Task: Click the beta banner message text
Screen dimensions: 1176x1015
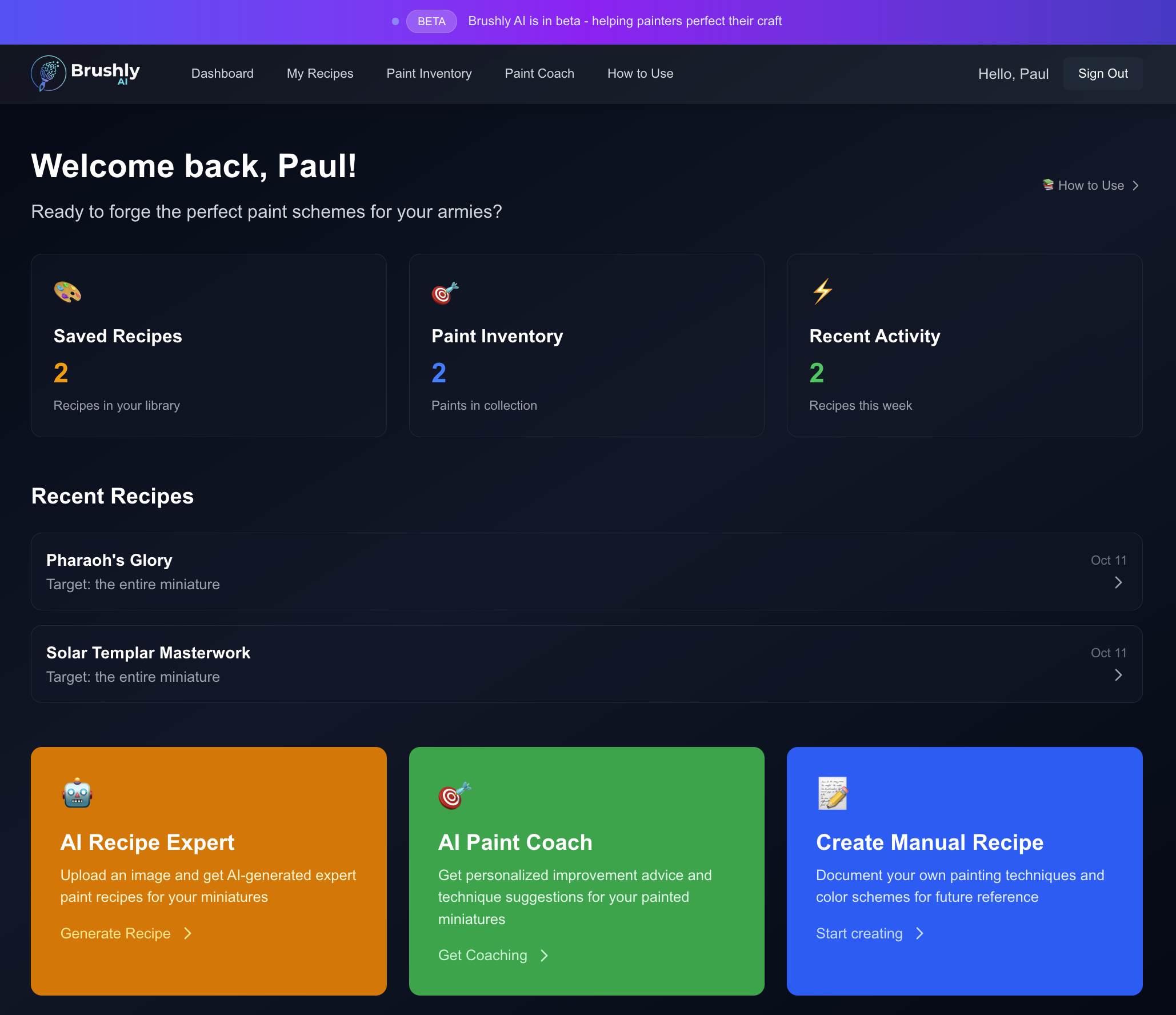Action: (x=625, y=21)
